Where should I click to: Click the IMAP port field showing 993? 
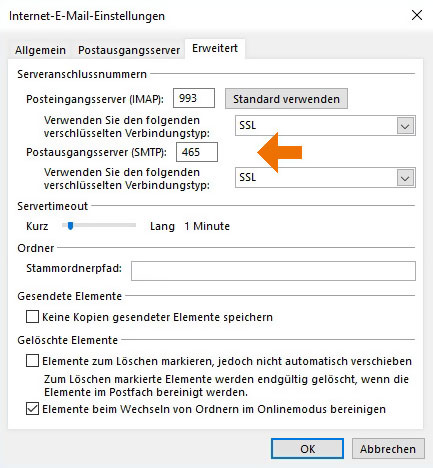[x=194, y=98]
